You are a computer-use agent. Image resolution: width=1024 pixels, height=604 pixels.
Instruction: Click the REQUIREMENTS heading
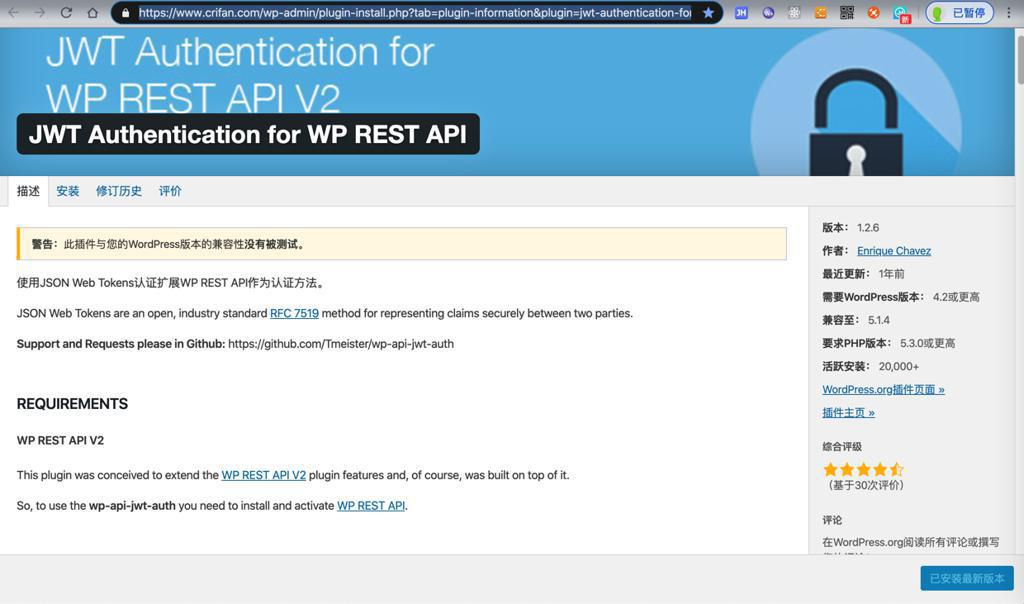pos(72,404)
